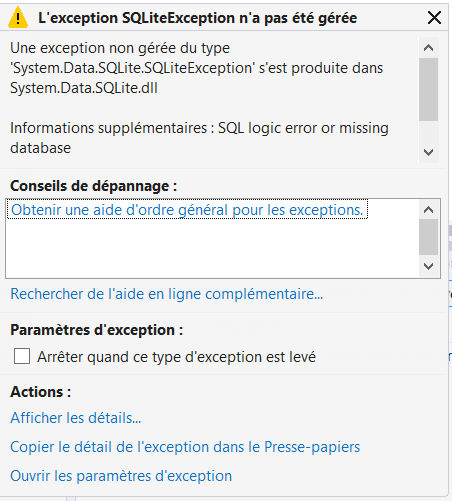
Task: Close the SQLiteException dialog
Action: pyautogui.click(x=434, y=18)
